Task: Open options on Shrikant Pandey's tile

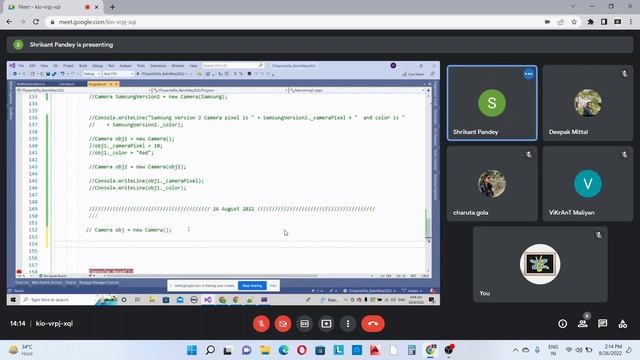Action: click(529, 74)
